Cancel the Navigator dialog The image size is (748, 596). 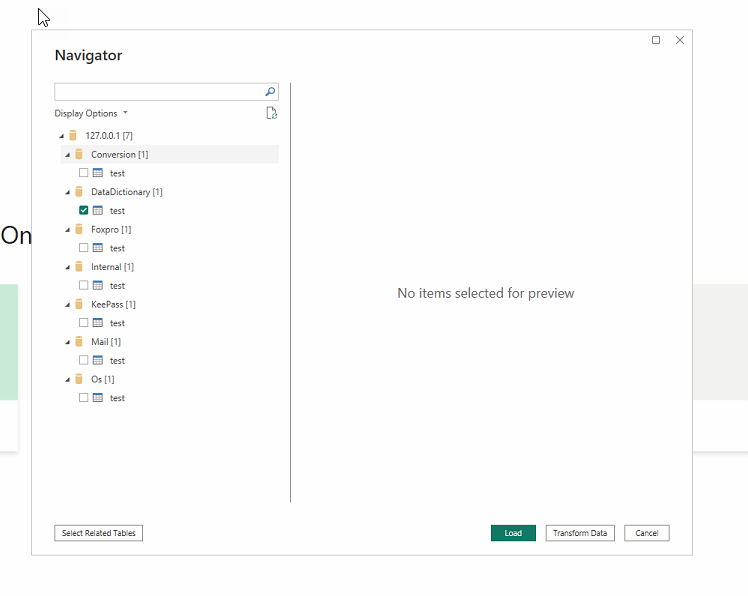[647, 533]
